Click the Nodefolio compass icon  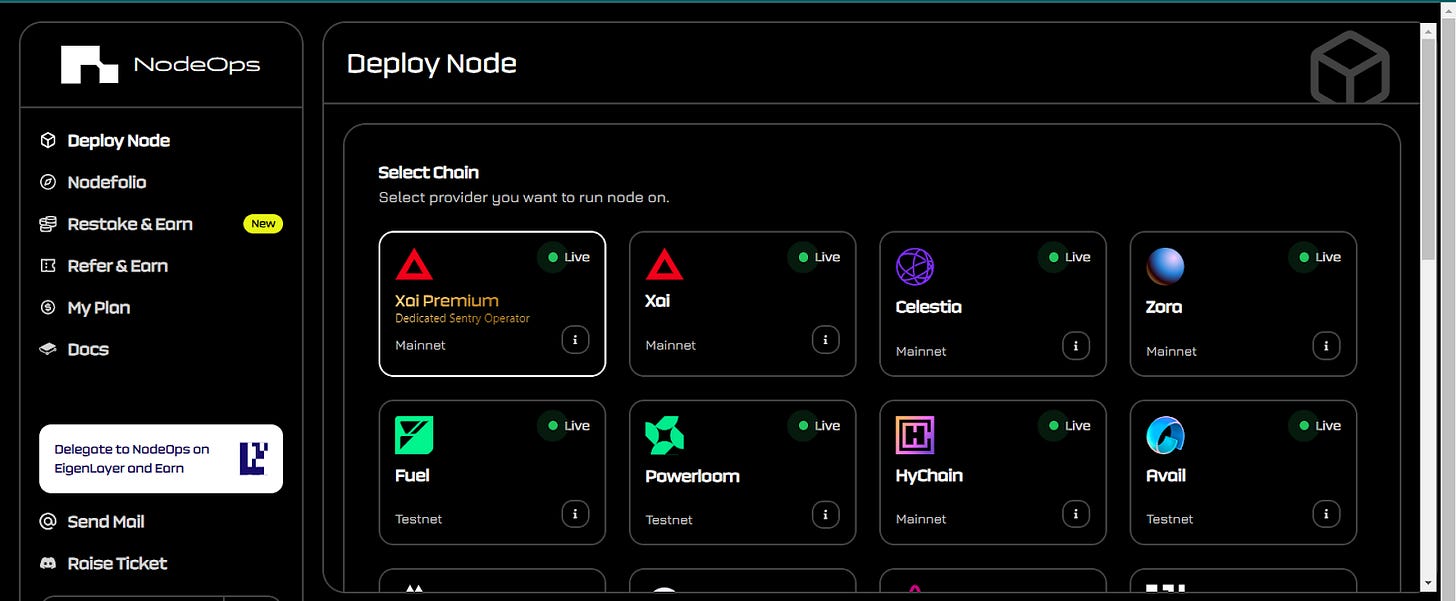(x=47, y=182)
